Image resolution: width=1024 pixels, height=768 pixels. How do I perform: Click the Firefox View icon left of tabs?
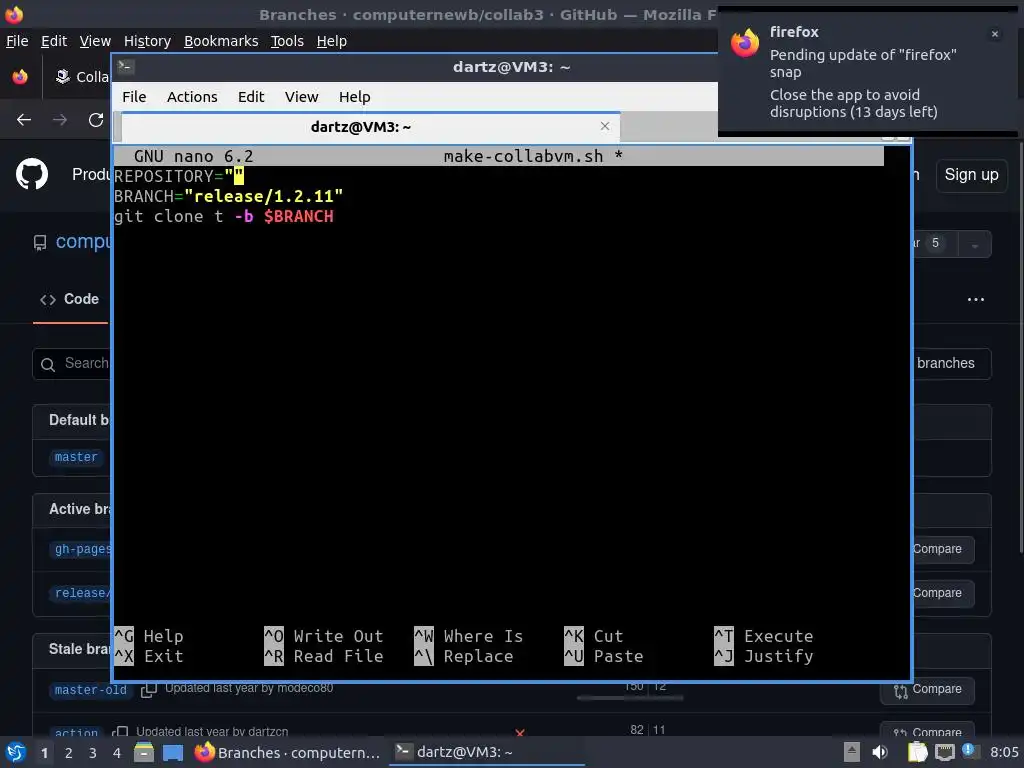click(20, 76)
